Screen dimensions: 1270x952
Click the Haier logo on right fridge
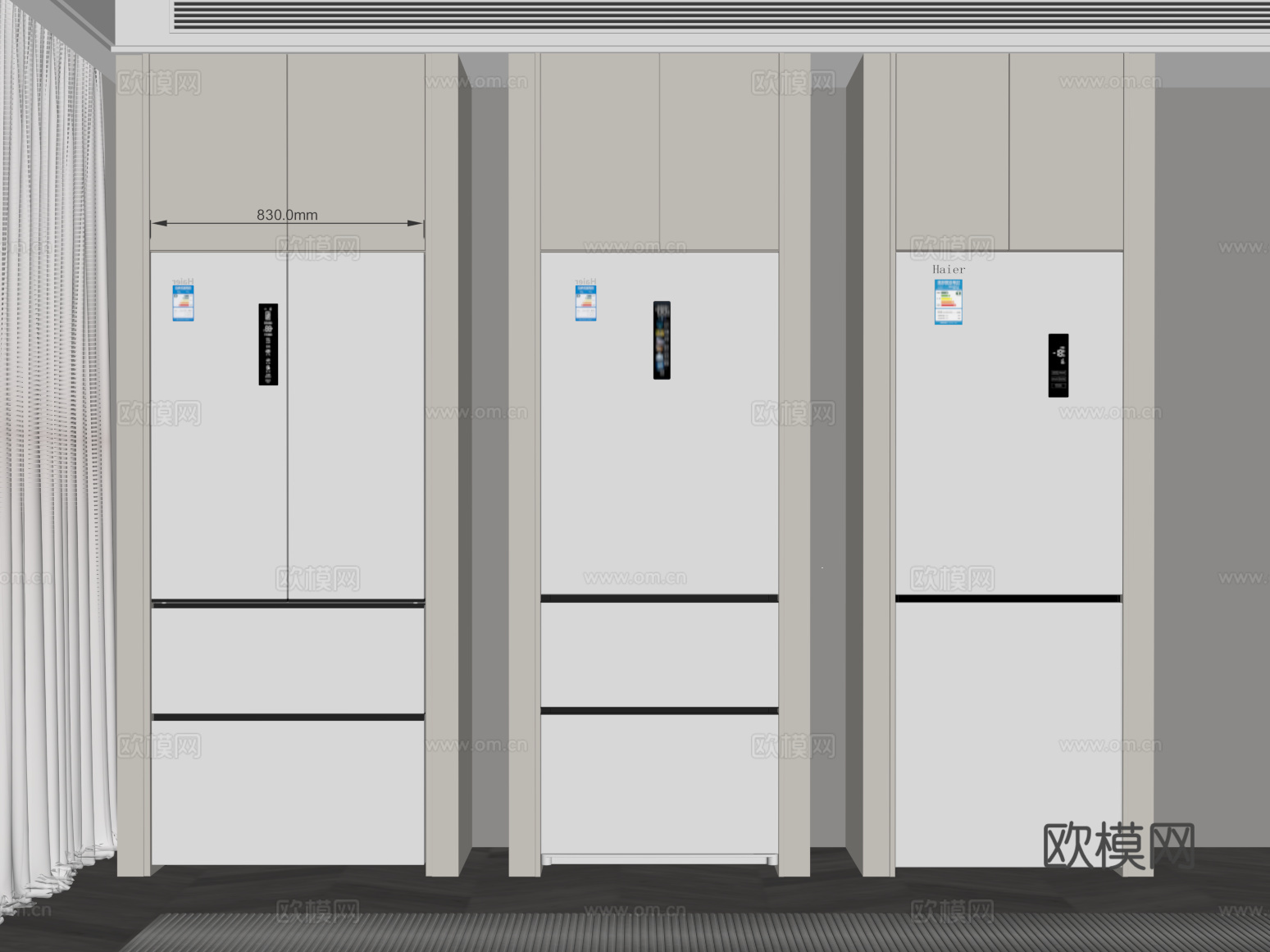pos(949,269)
